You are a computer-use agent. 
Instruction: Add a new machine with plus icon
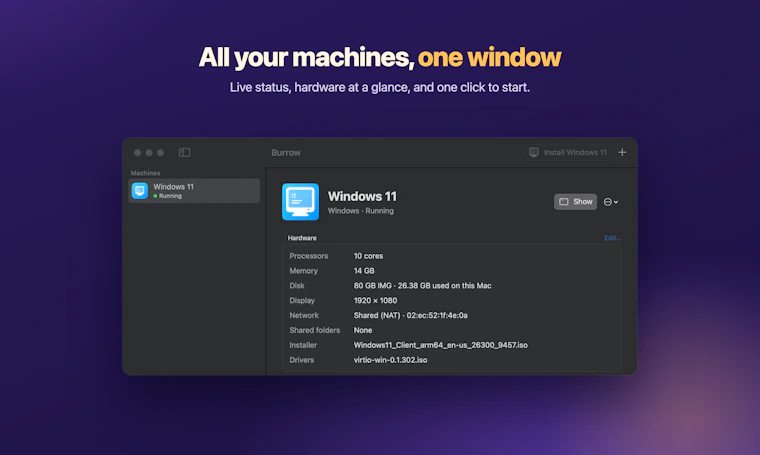622,153
